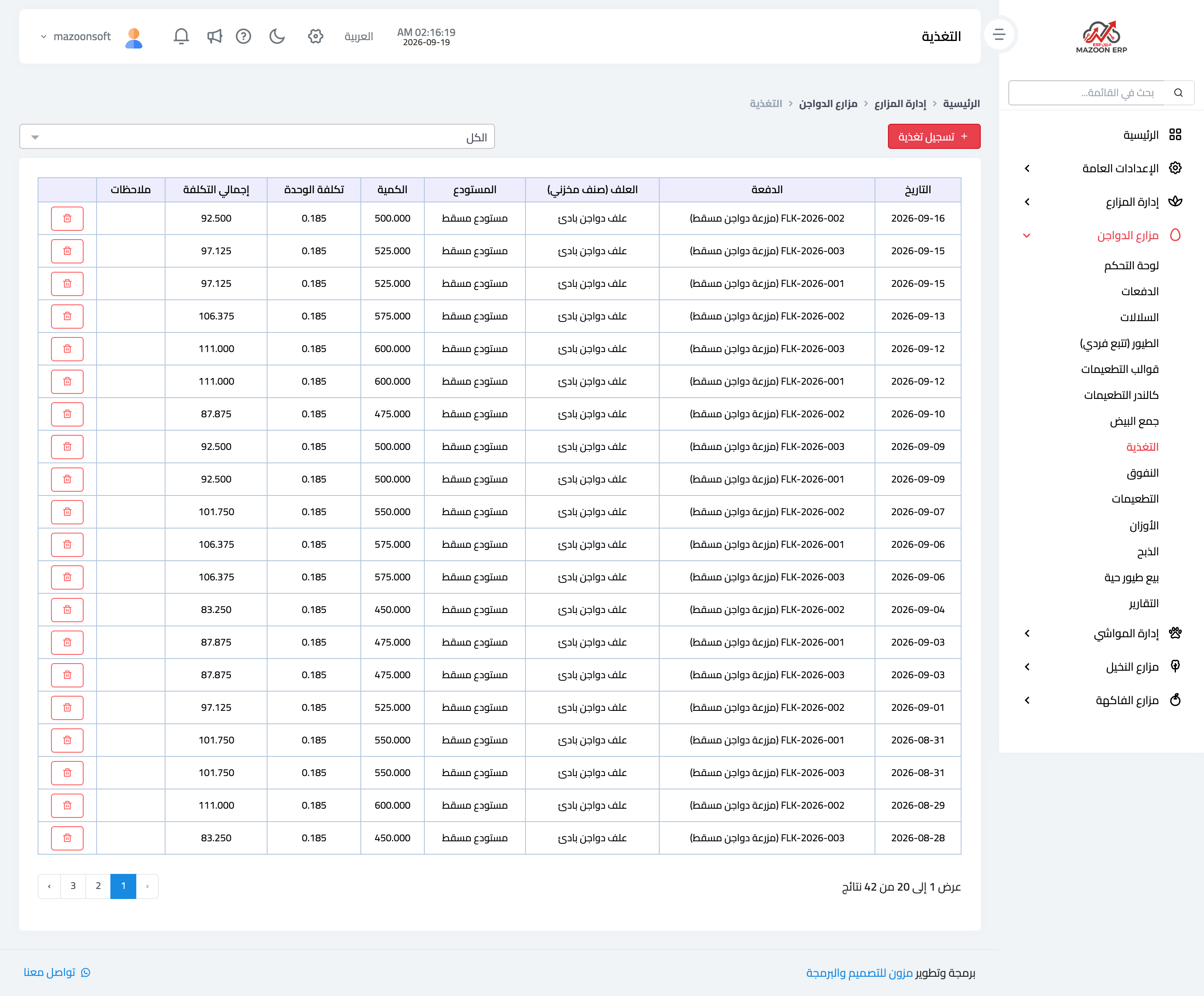Image resolution: width=1204 pixels, height=996 pixels.
Task: Delete the FLK-2026-003 record dated 2026-09-12
Action: point(67,349)
